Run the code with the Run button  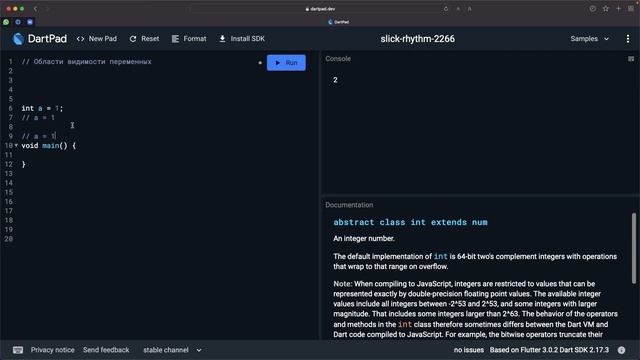pyautogui.click(x=286, y=63)
